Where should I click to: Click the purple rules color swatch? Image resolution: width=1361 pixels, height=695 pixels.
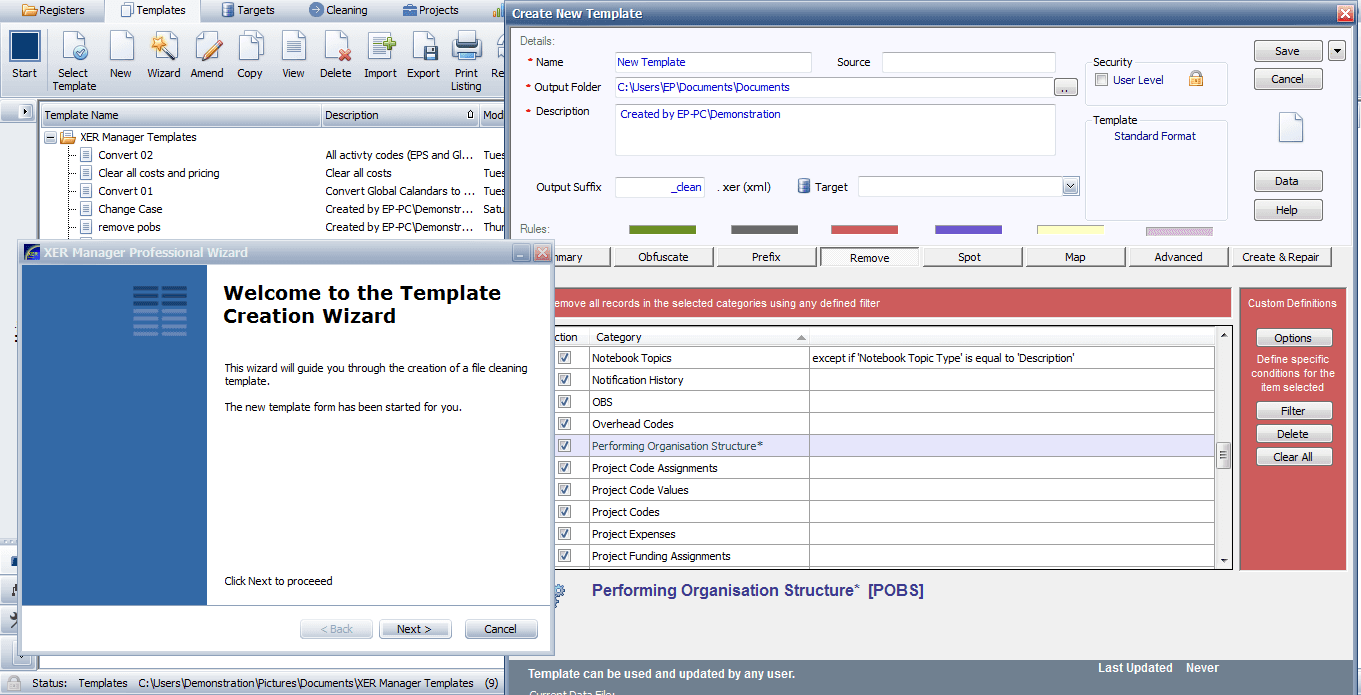coord(968,230)
